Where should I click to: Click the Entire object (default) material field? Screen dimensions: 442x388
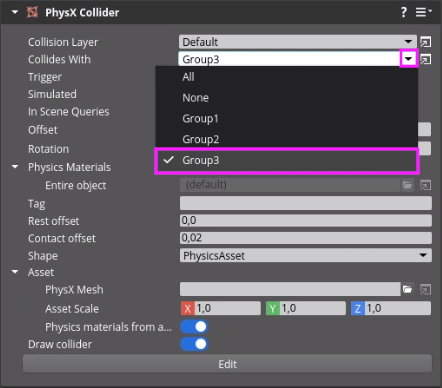coord(290,185)
